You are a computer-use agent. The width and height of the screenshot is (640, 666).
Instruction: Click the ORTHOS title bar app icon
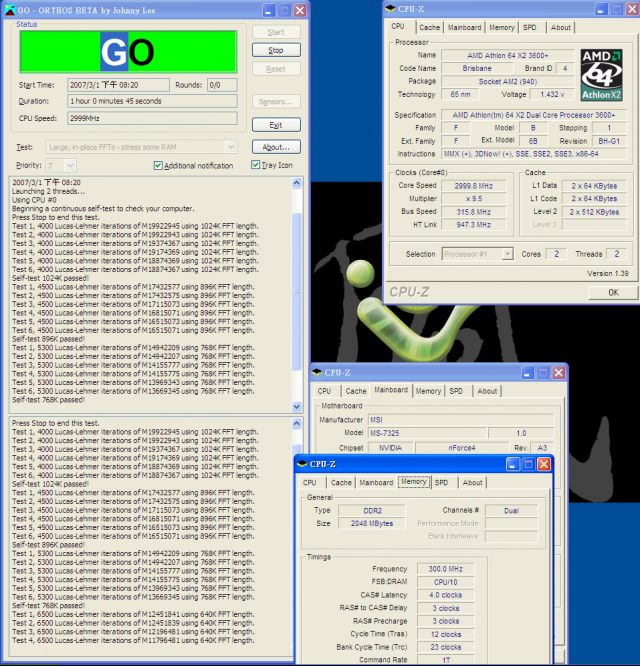tap(9, 10)
